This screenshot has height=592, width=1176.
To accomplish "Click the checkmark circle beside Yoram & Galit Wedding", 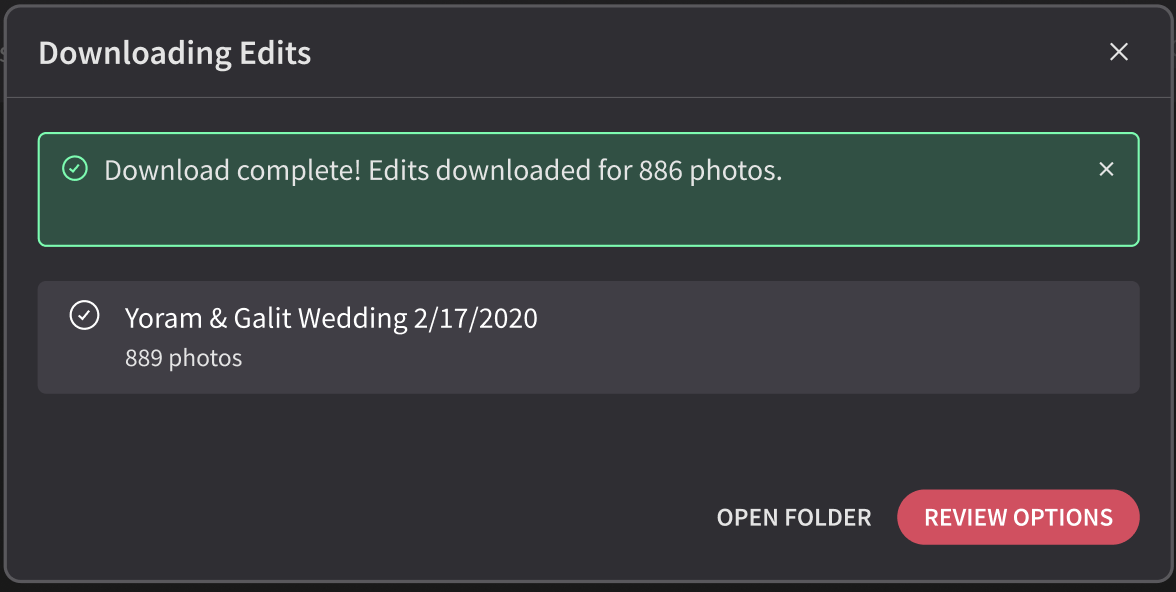I will (84, 315).
